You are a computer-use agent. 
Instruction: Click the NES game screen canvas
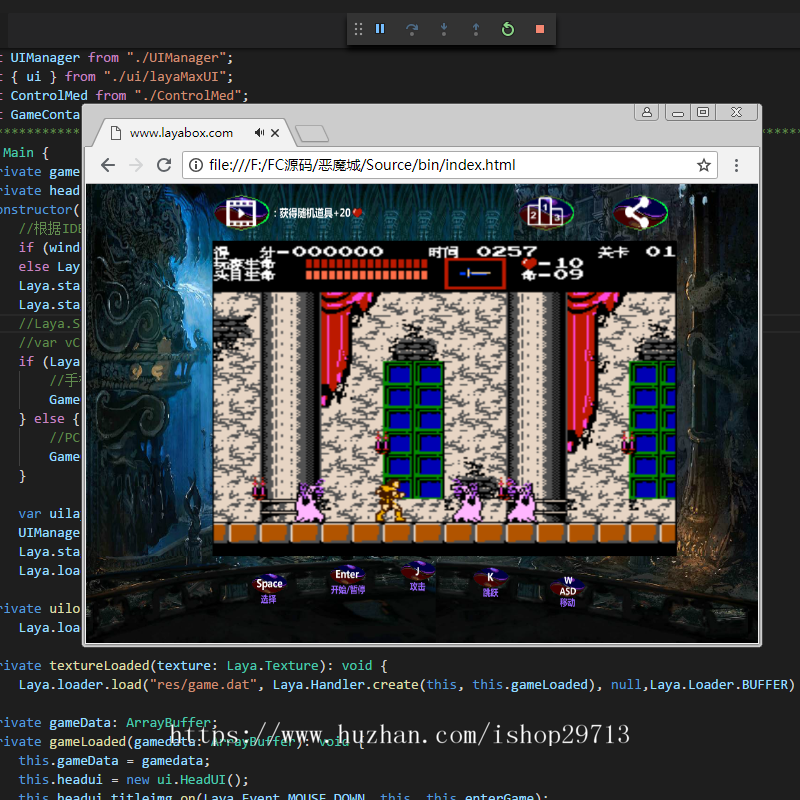(444, 398)
